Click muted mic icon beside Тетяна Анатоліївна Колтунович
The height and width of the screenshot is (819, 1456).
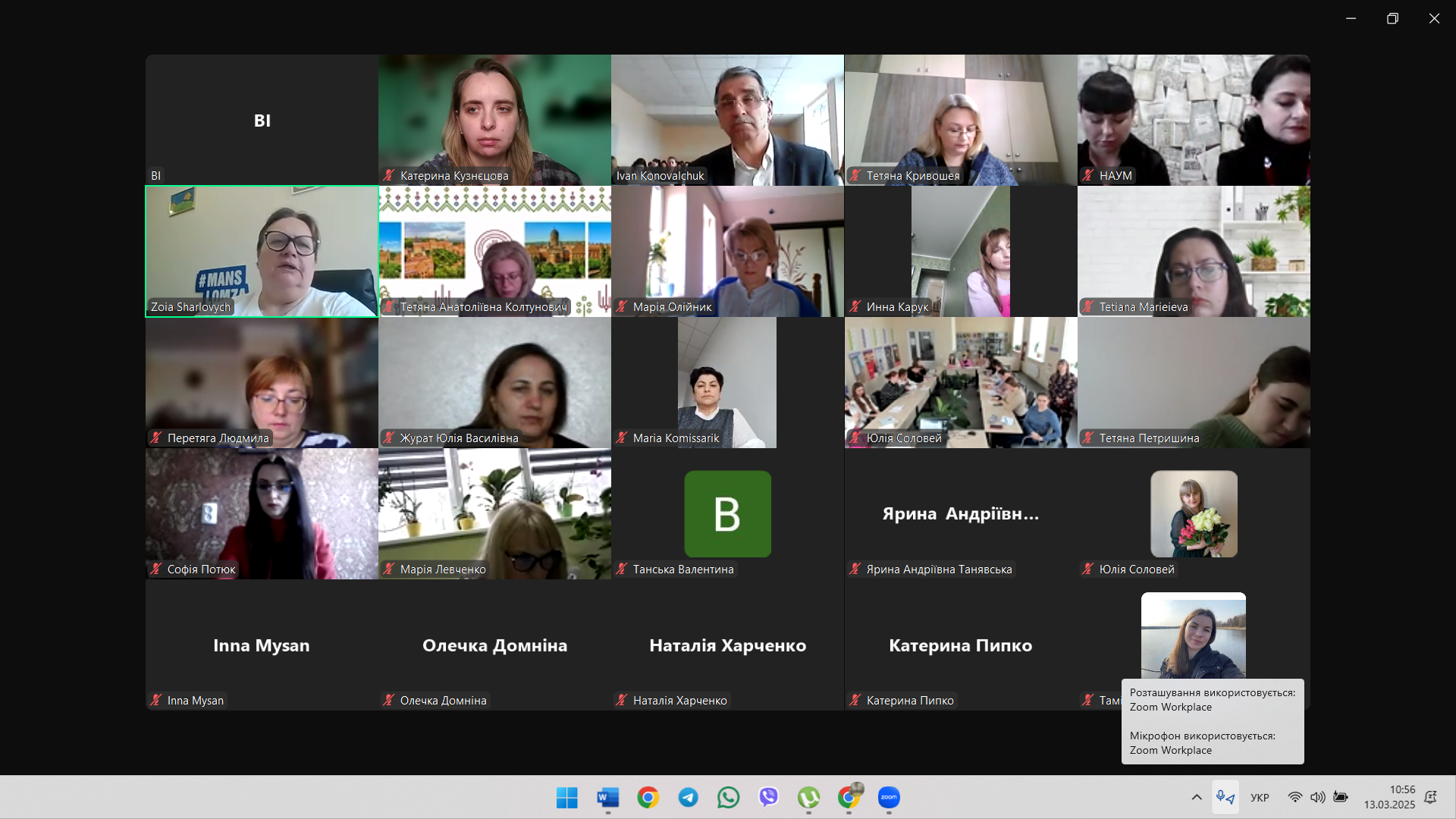click(389, 307)
